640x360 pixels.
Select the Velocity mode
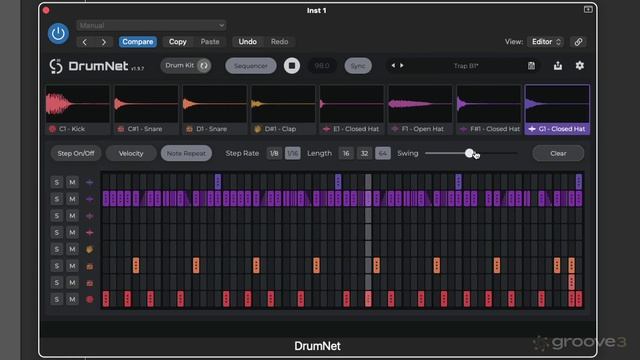tap(131, 153)
